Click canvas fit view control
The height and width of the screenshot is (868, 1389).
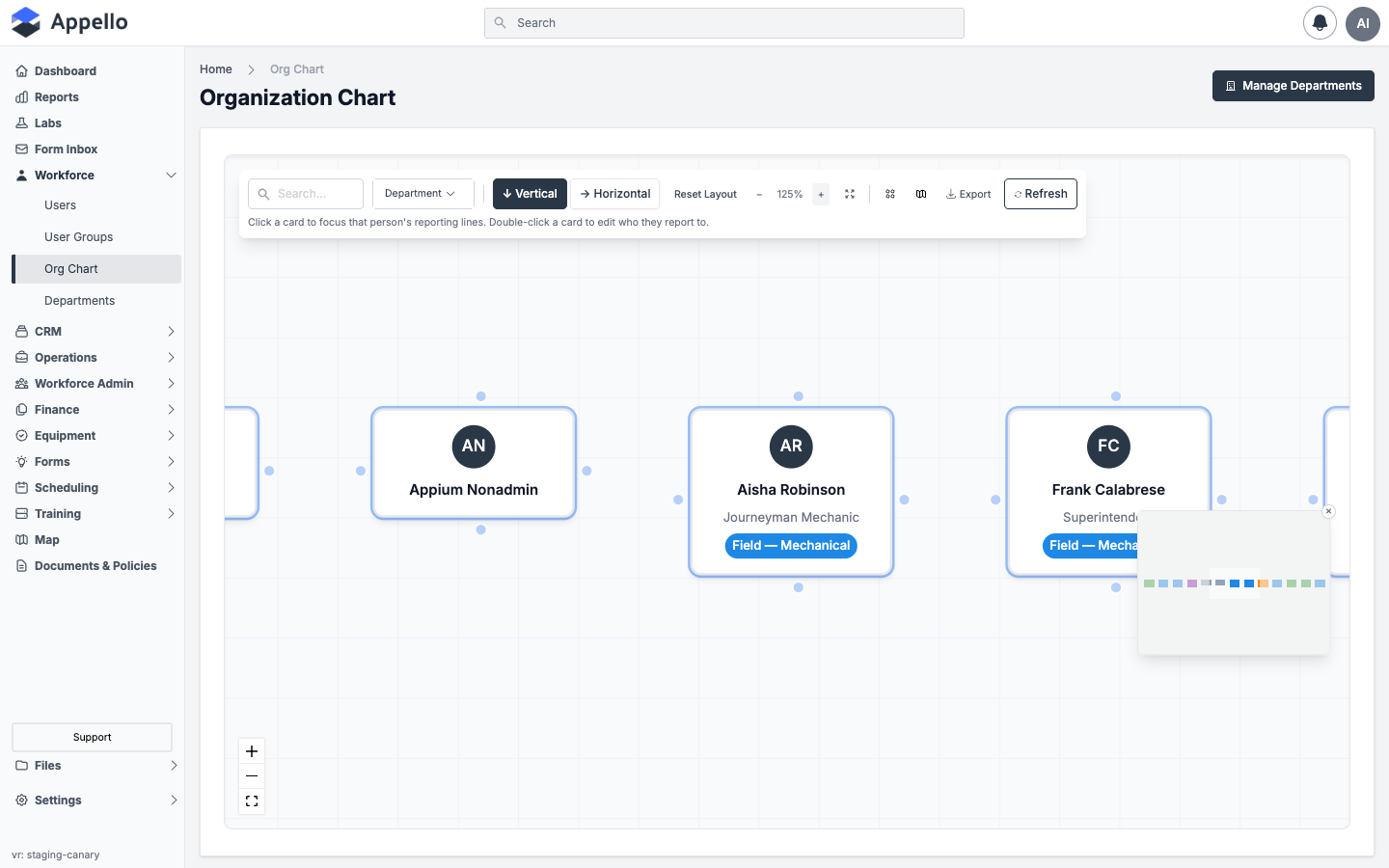[252, 801]
